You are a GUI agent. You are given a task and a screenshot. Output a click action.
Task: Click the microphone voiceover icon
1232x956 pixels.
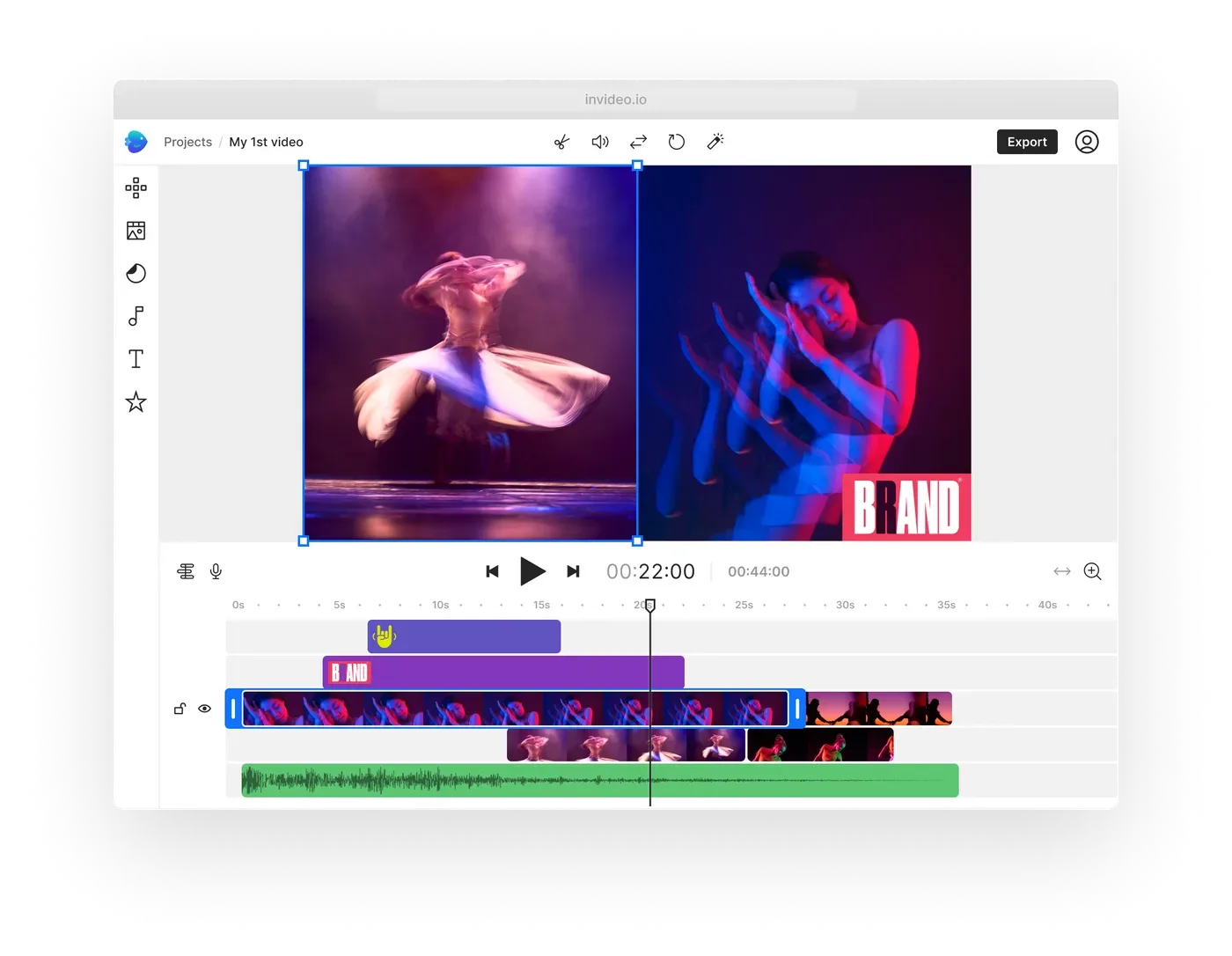tap(216, 571)
